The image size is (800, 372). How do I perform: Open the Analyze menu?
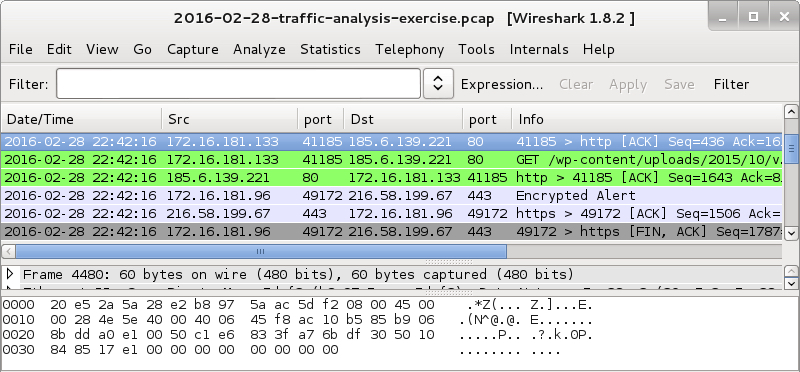tap(259, 49)
